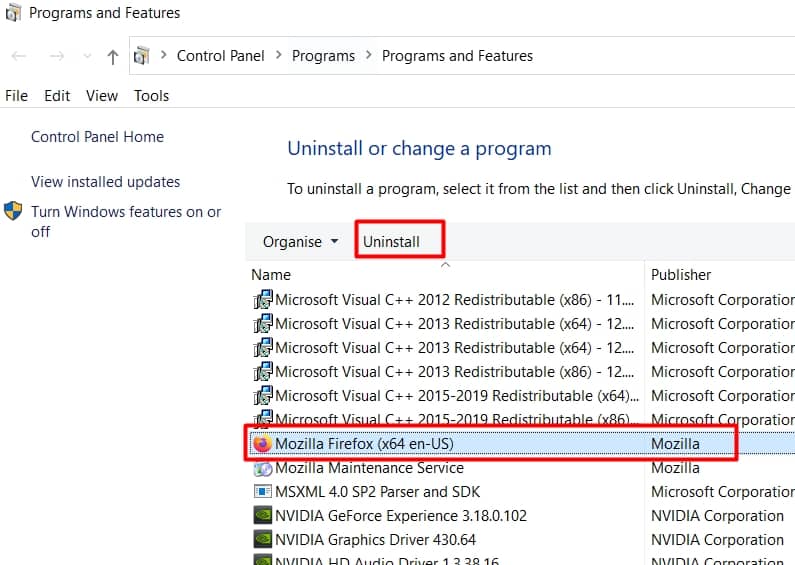
Task: Click Programs and Features breadcrumb
Action: pos(457,55)
